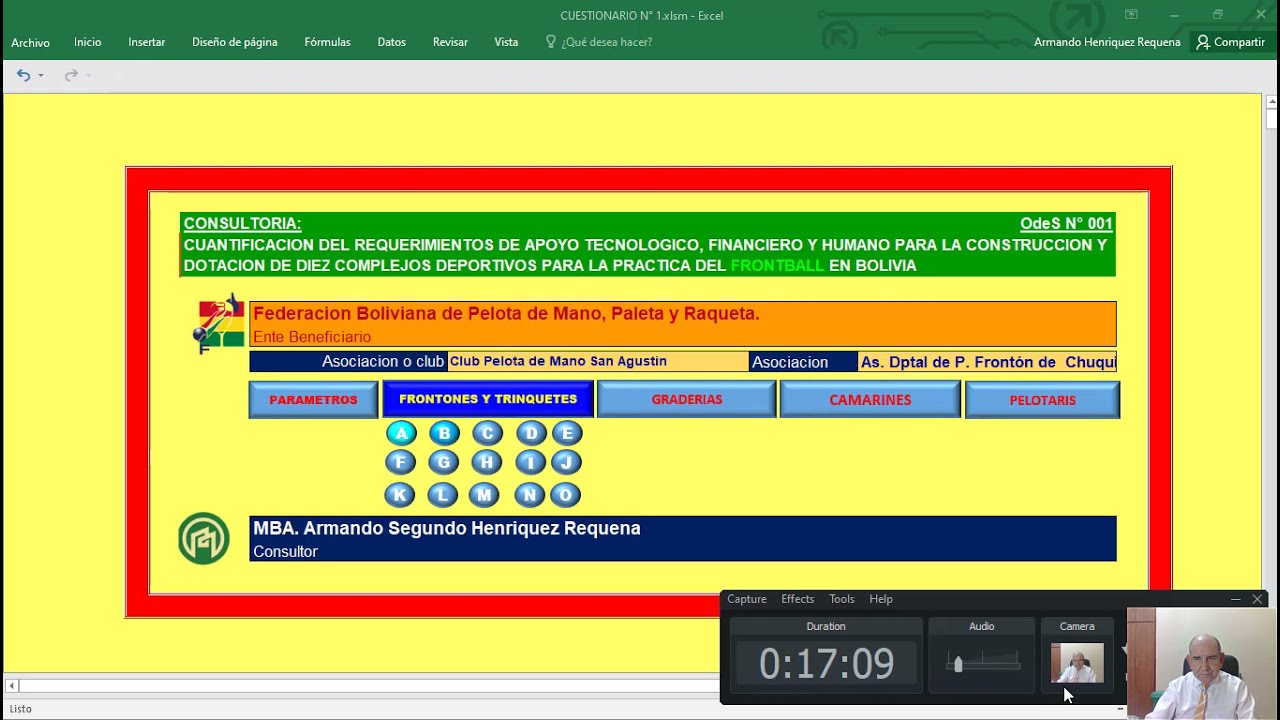Open the Vista tab
The width and height of the screenshot is (1280, 720).
506,42
